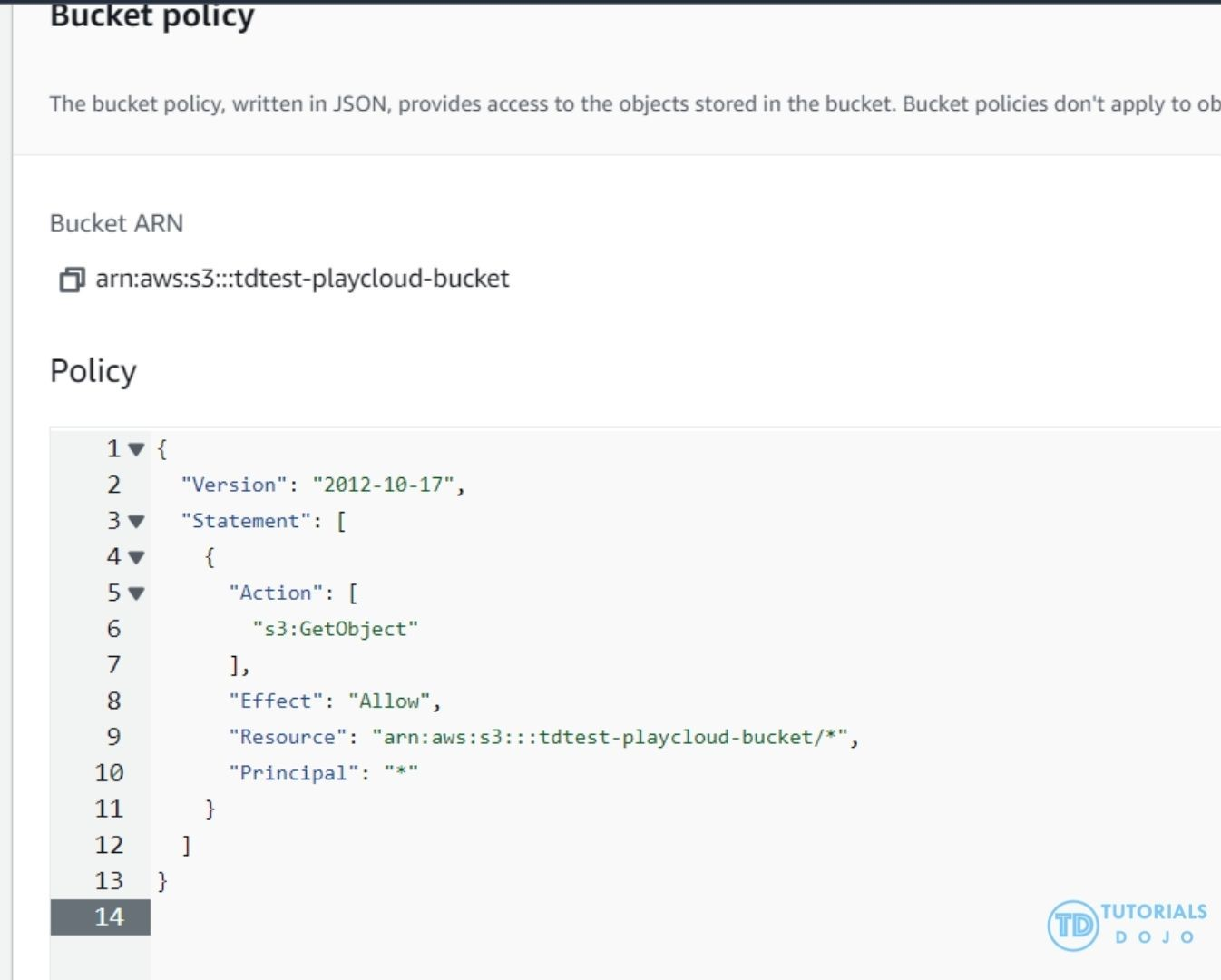Click the Resource ARN string in policy
The image size is (1221, 980).
click(610, 737)
